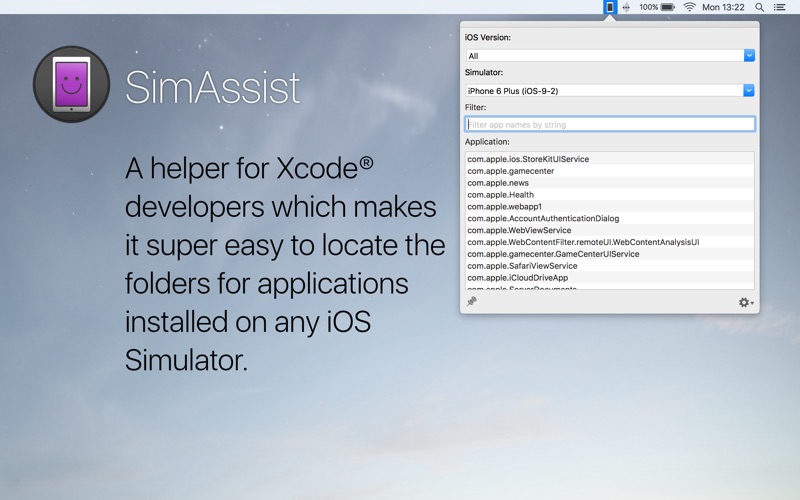The image size is (800, 500).
Task: Click the Wi-Fi status icon
Action: point(689,7)
